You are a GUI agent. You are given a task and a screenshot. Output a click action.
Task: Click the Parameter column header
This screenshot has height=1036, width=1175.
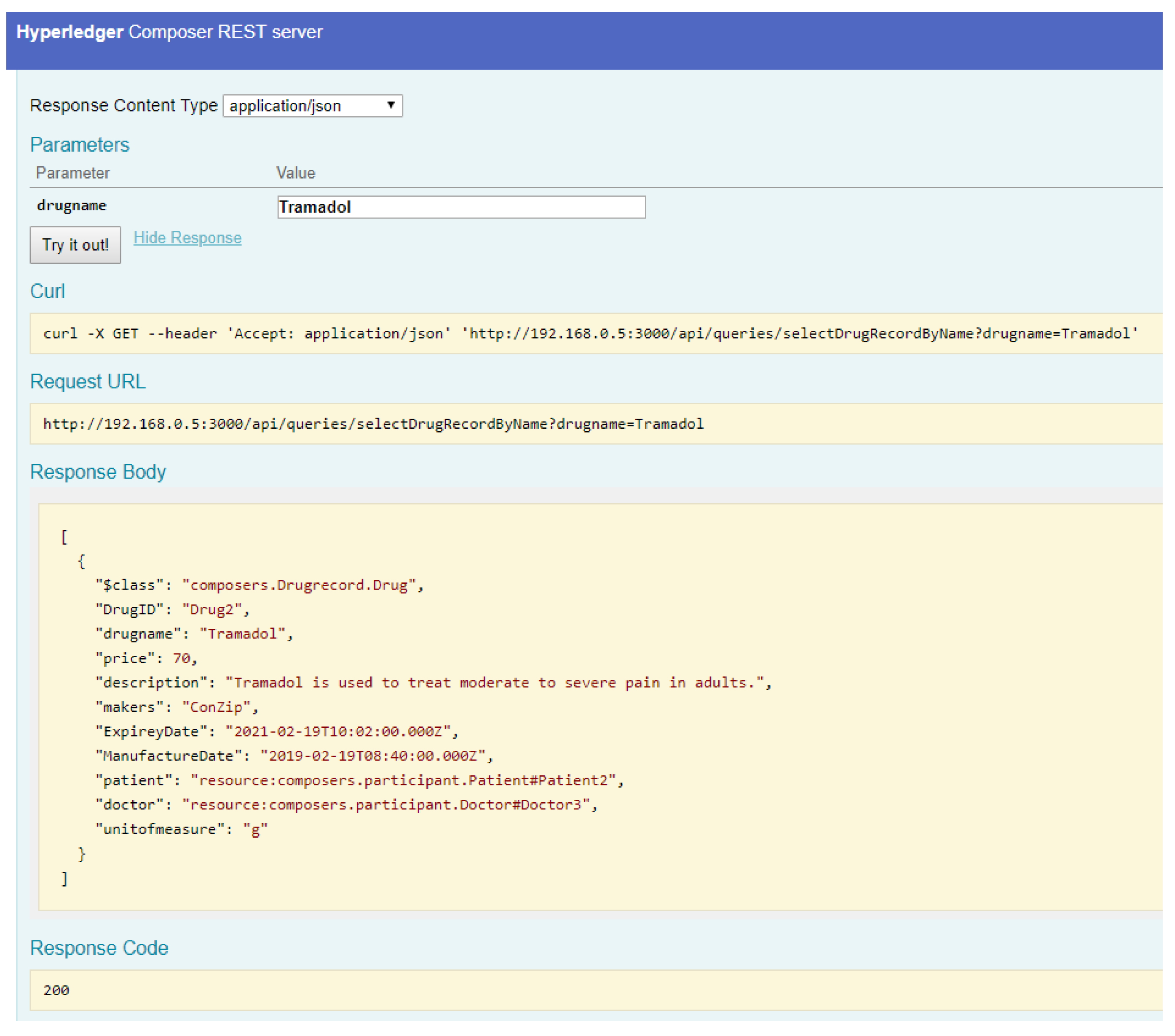pyautogui.click(x=72, y=173)
